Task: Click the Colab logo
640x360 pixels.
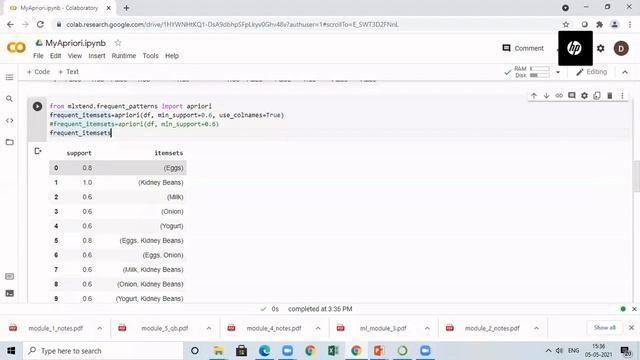Action: click(x=16, y=48)
